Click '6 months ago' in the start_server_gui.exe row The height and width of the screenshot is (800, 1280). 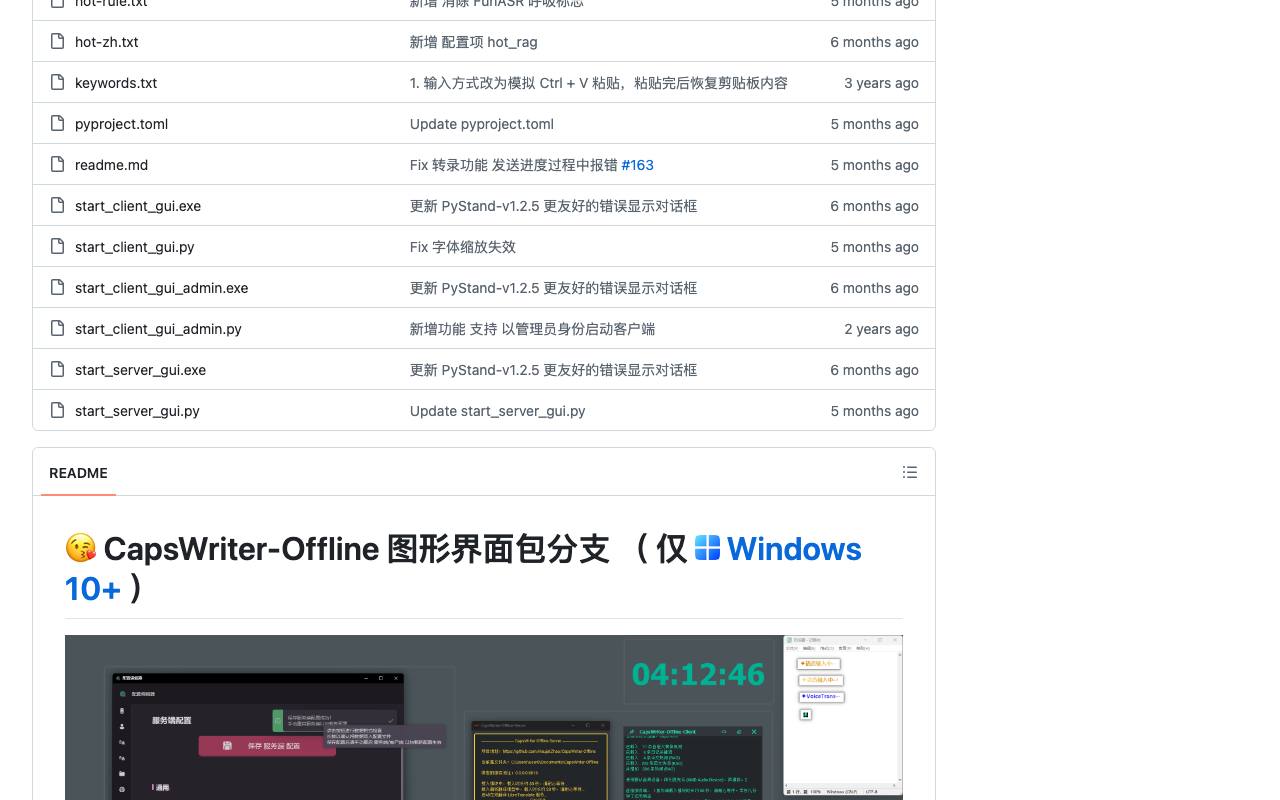[874, 370]
